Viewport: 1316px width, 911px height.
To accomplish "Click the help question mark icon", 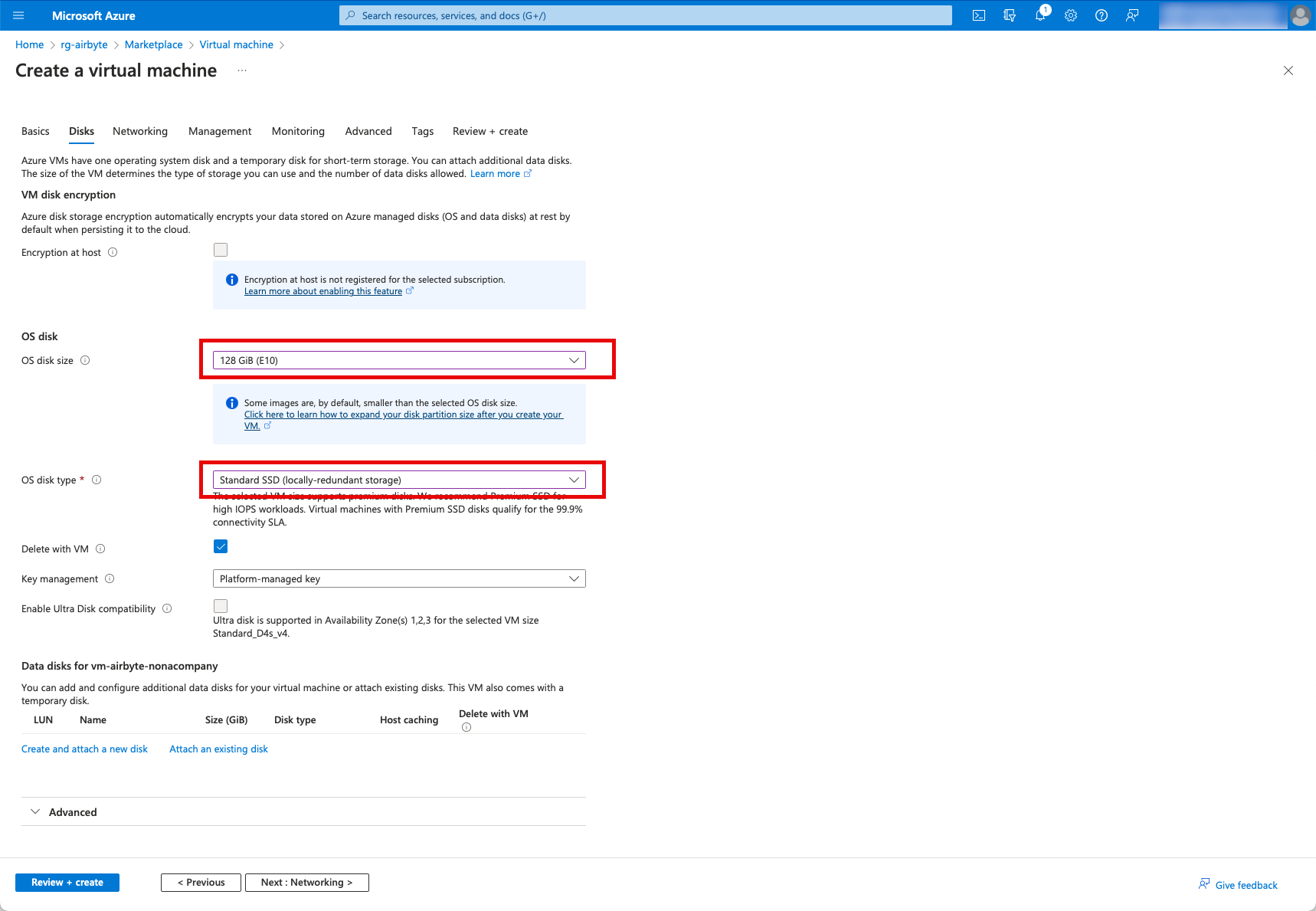I will pos(1101,15).
